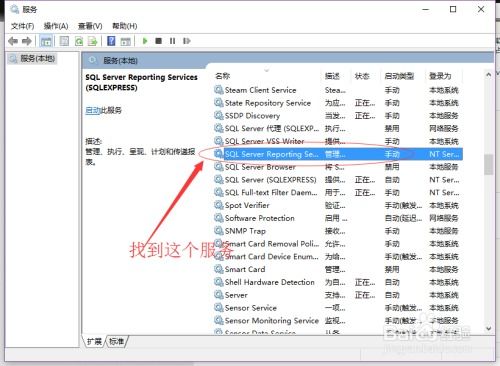
Task: Click the gear icon beside SQL Server Browser
Action: tap(219, 166)
